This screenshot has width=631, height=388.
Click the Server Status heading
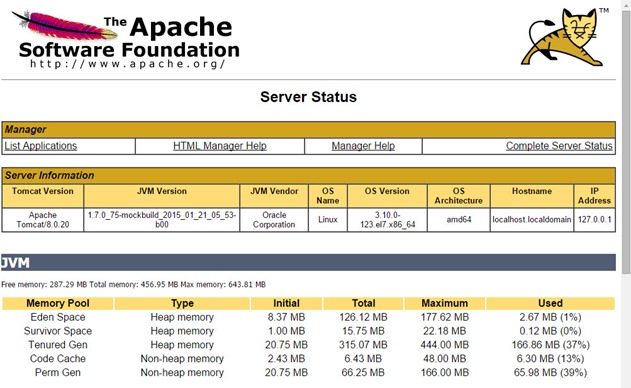(308, 97)
